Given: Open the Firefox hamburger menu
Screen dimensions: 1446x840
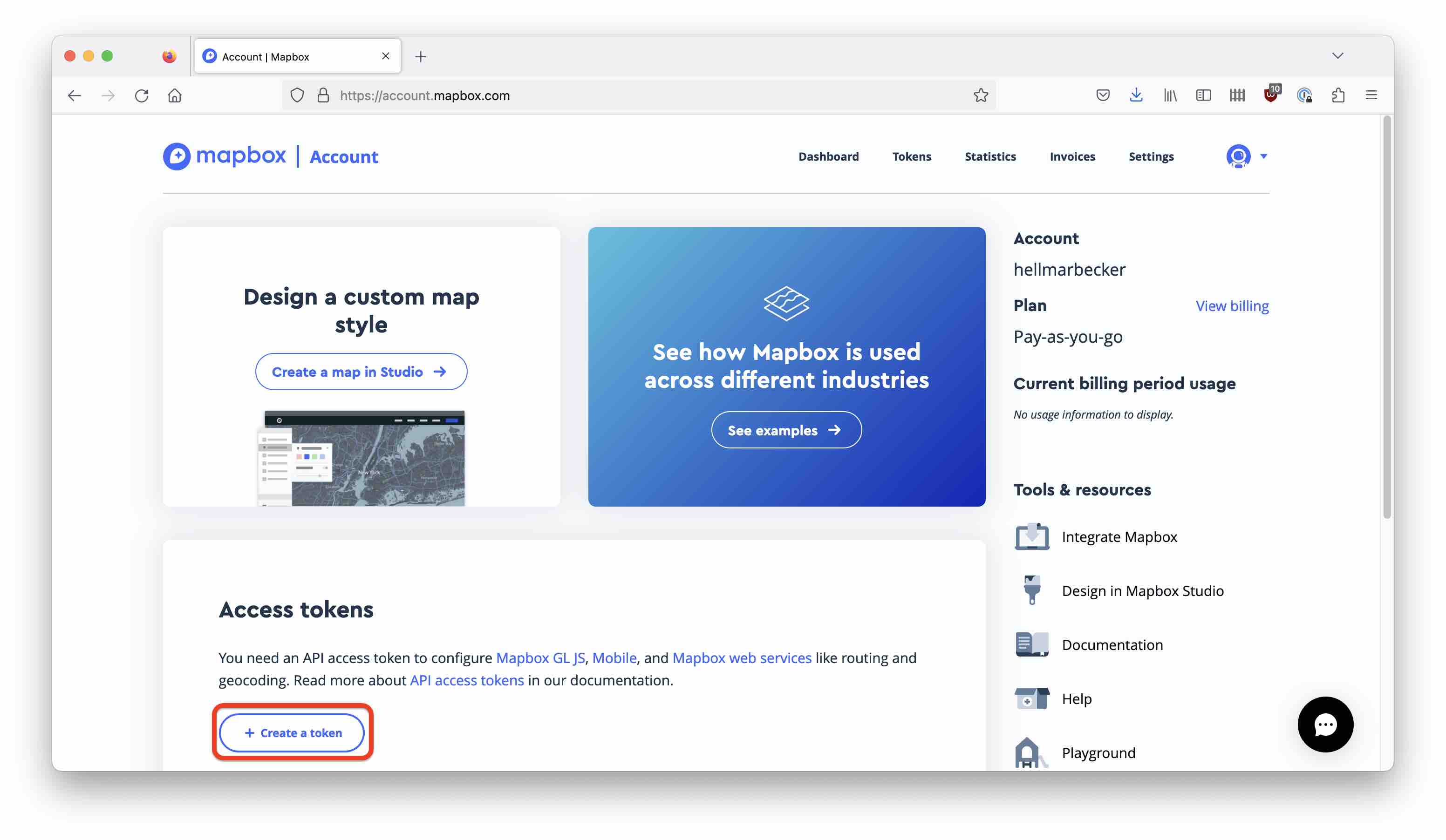Looking at the screenshot, I should click(1371, 95).
